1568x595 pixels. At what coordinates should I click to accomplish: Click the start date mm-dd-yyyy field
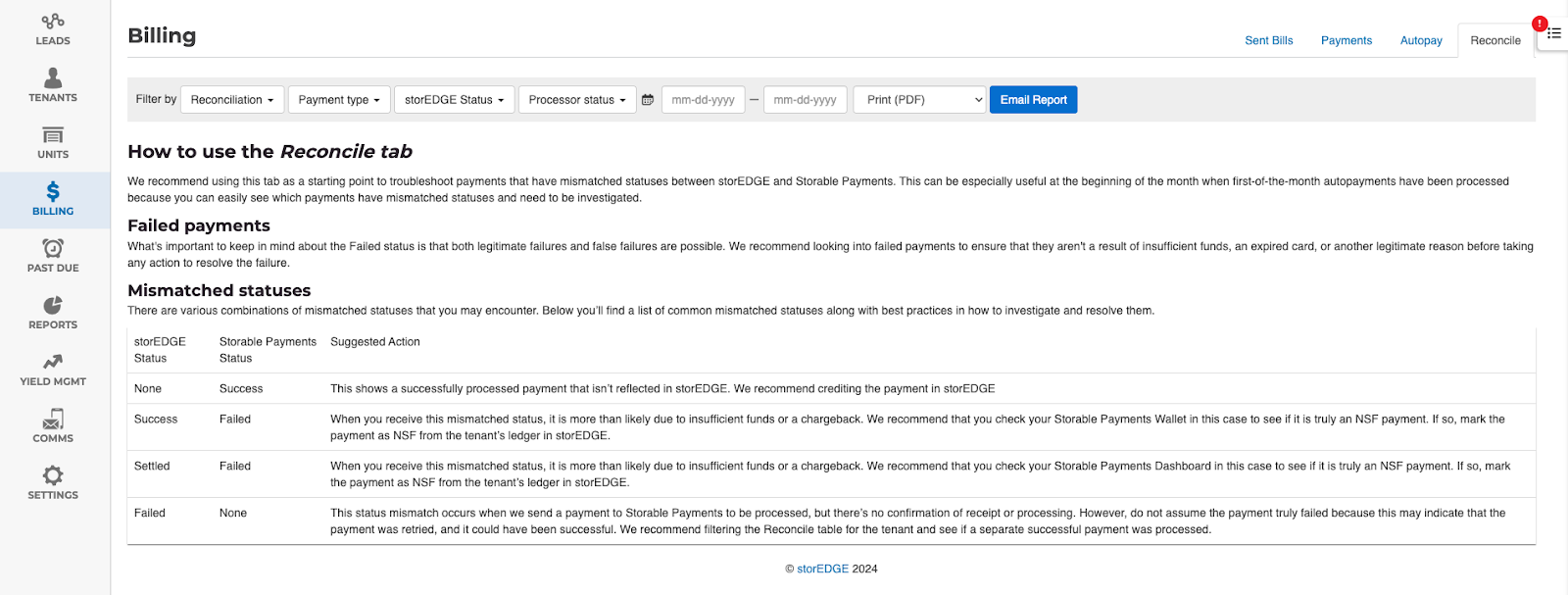[x=704, y=100]
